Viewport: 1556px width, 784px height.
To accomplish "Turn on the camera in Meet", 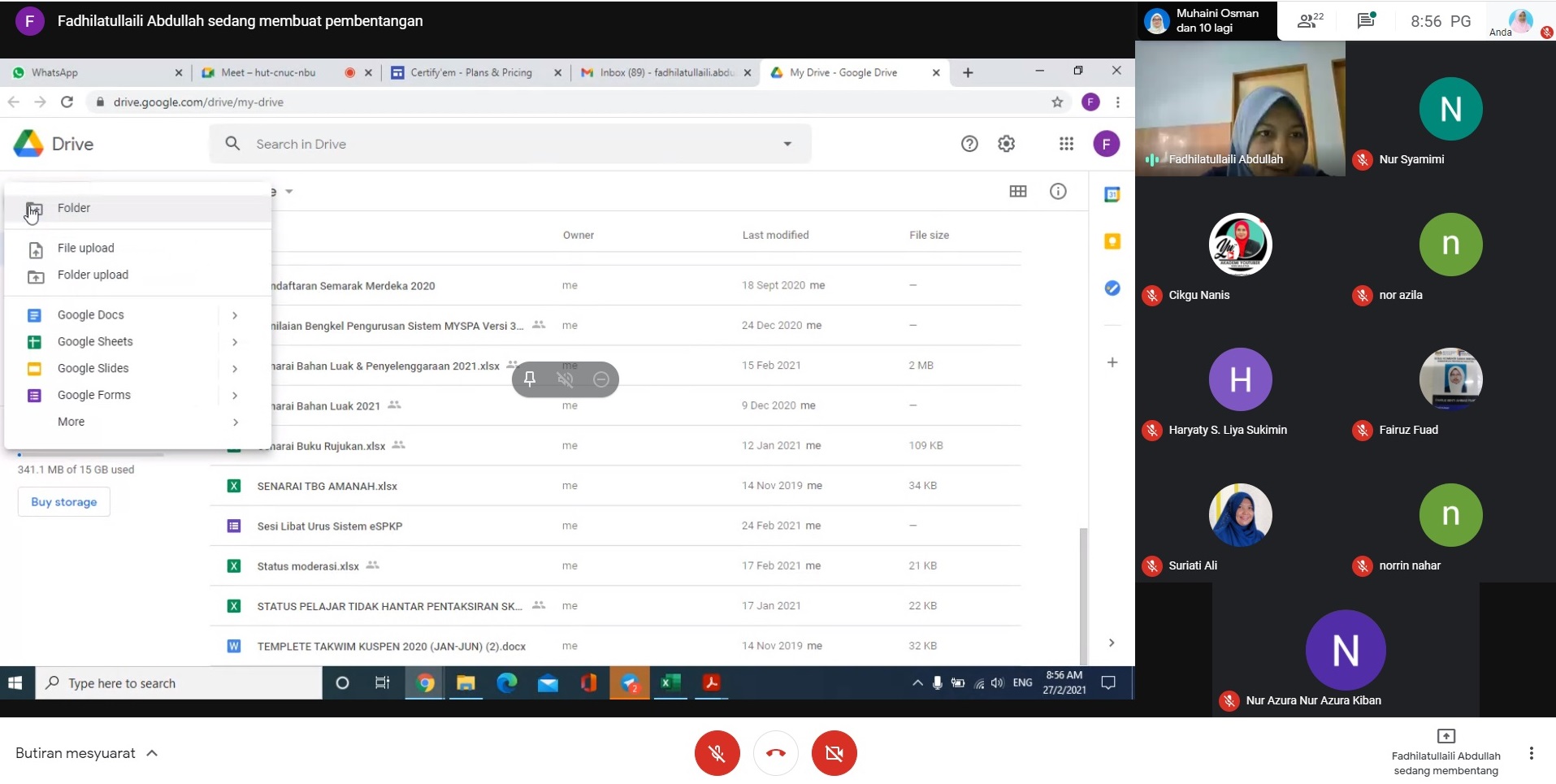I will (x=834, y=753).
